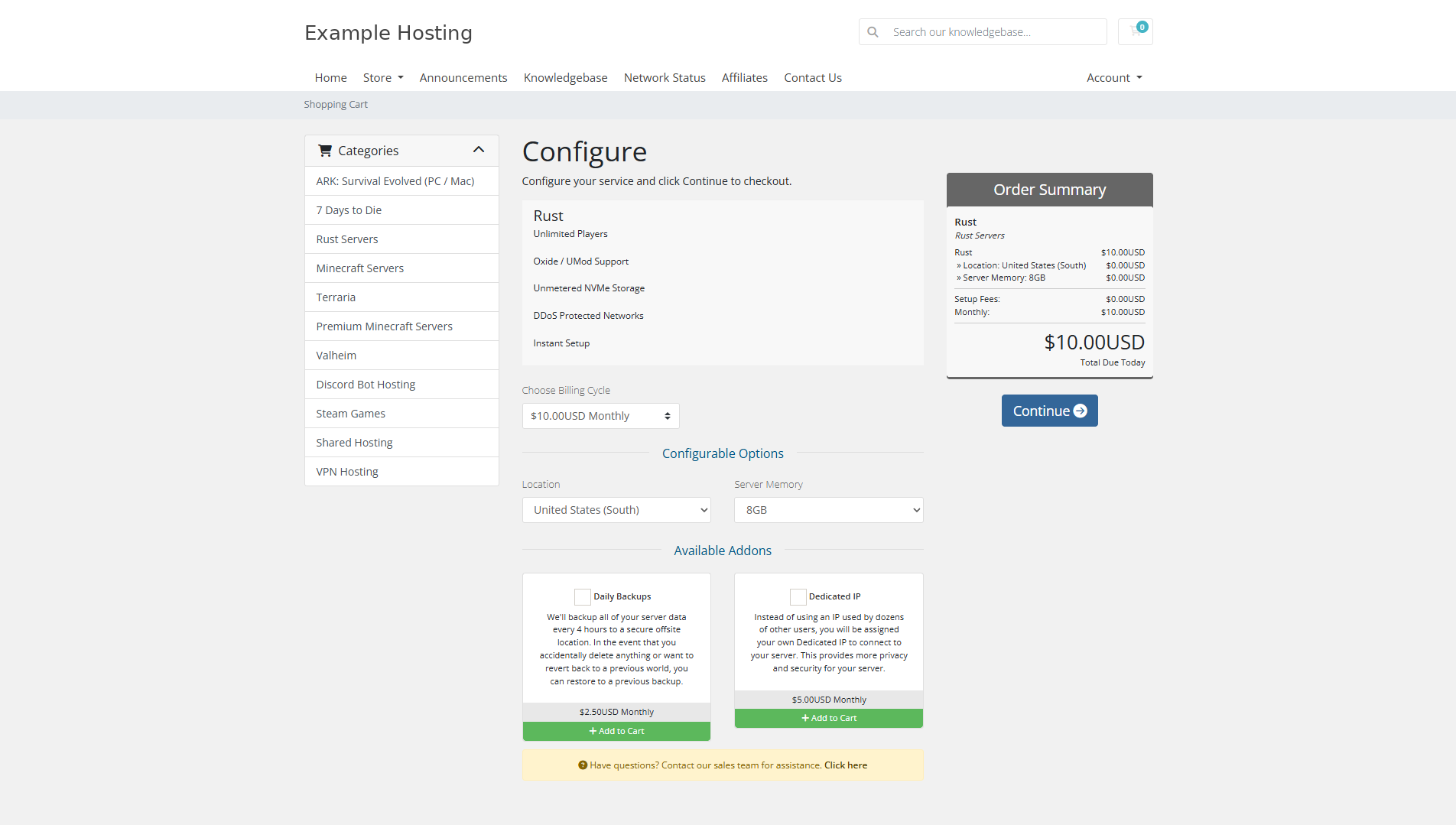
Task: Open the Knowledgebase menu item
Action: pyautogui.click(x=565, y=77)
